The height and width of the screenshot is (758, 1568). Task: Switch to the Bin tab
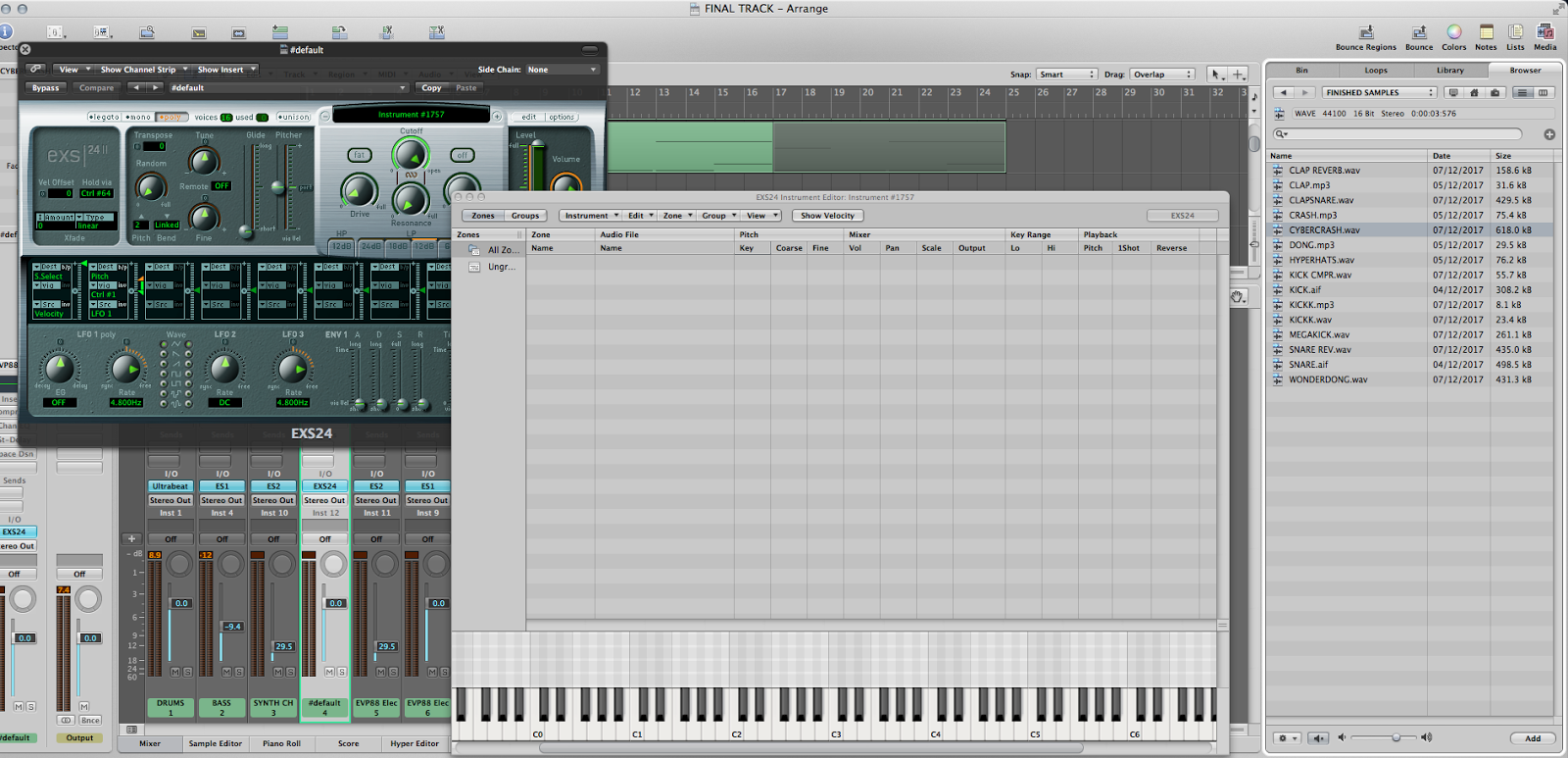click(1301, 71)
